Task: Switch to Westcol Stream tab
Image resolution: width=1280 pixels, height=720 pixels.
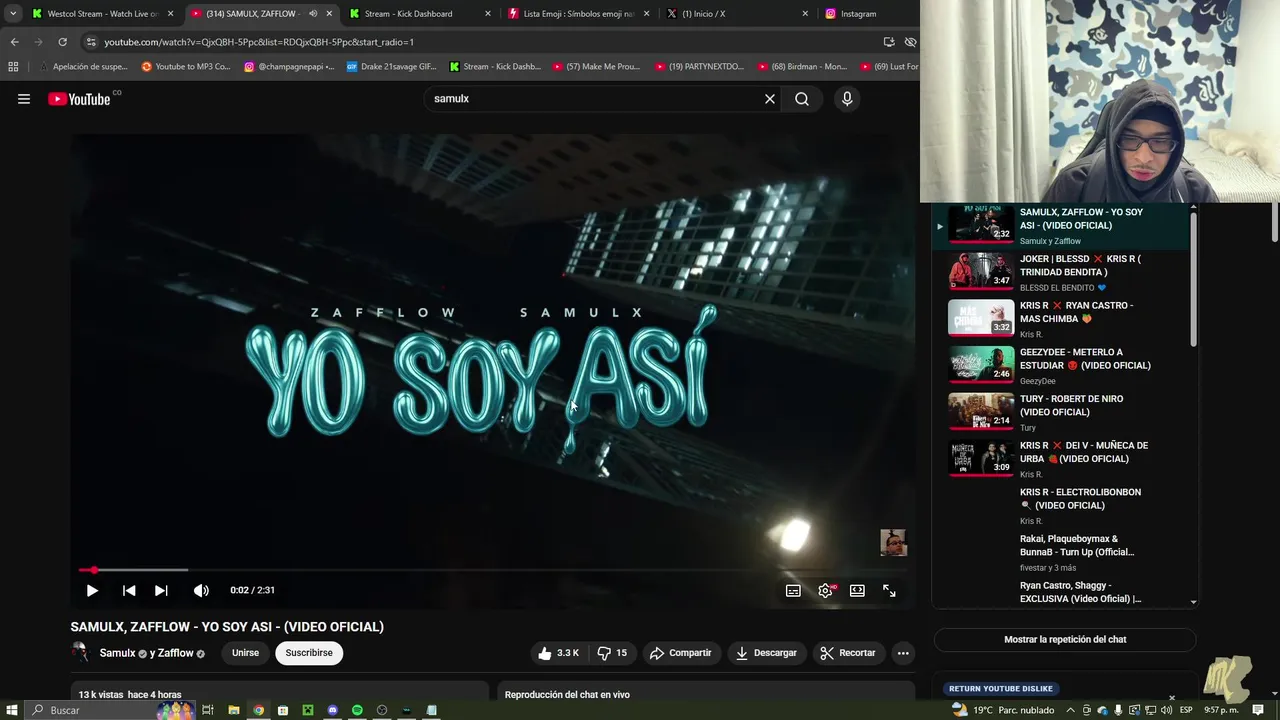Action: (x=102, y=14)
